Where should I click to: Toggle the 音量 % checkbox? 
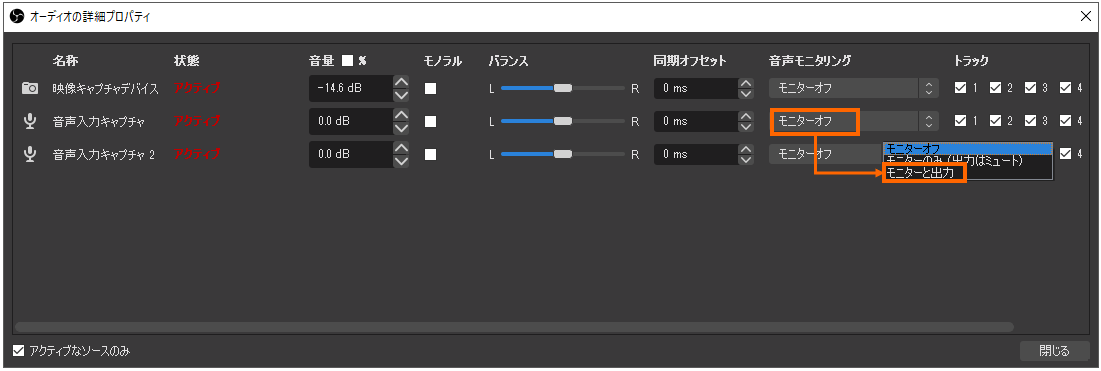347,60
